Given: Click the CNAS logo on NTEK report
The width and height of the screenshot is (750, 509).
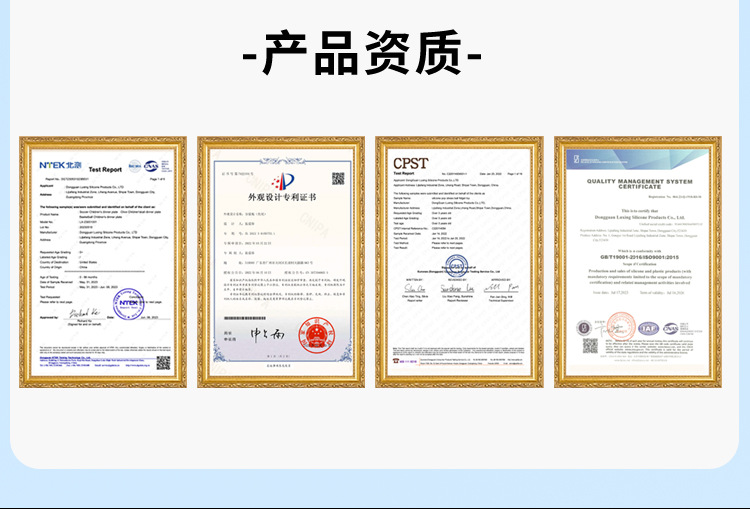Looking at the screenshot, I should pyautogui.click(x=151, y=166).
